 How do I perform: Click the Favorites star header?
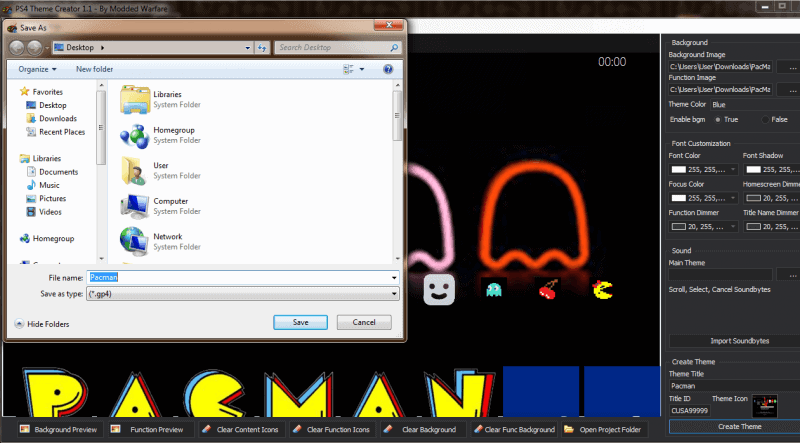(x=41, y=92)
